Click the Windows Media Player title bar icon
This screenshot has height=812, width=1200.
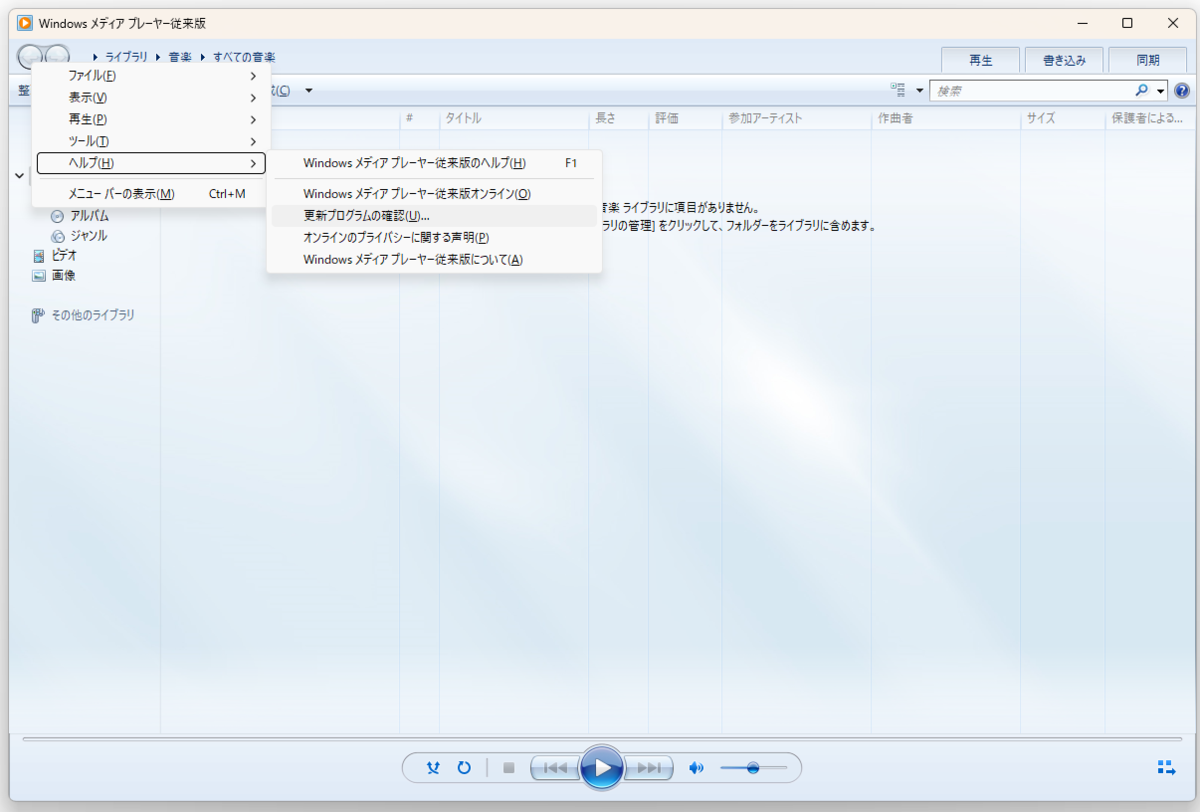25,23
